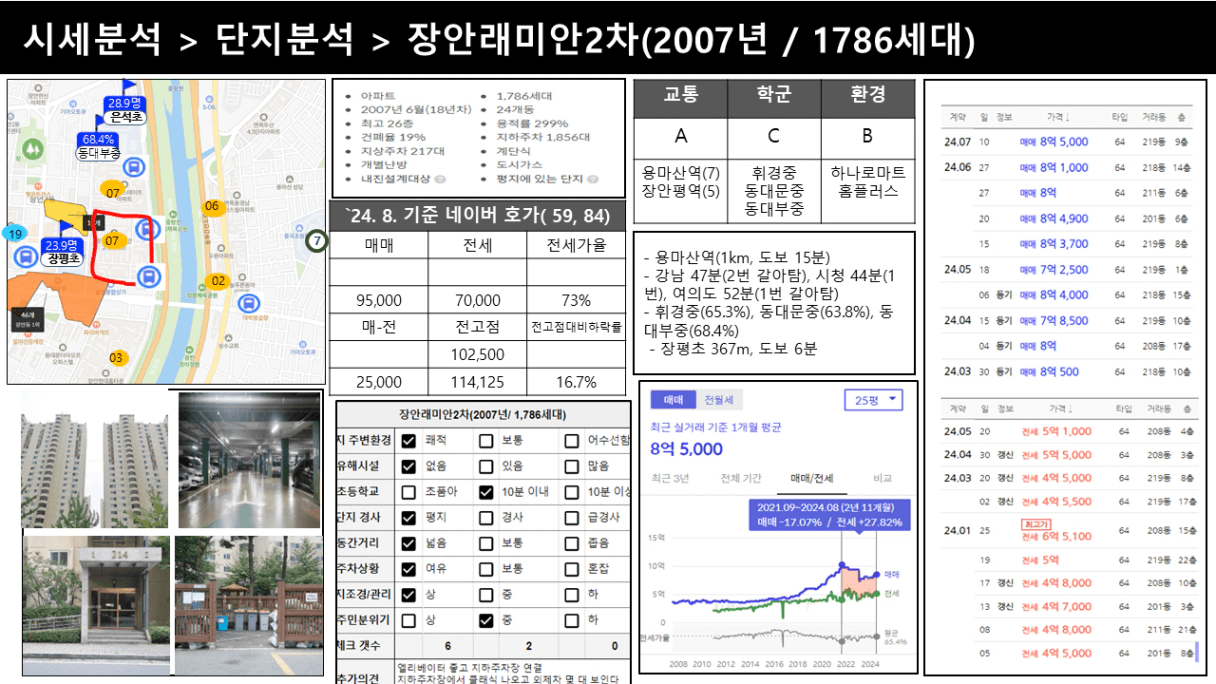This screenshot has height=684, width=1216.
Task: Click the cyan 19 marker on map
Action: (x=15, y=233)
